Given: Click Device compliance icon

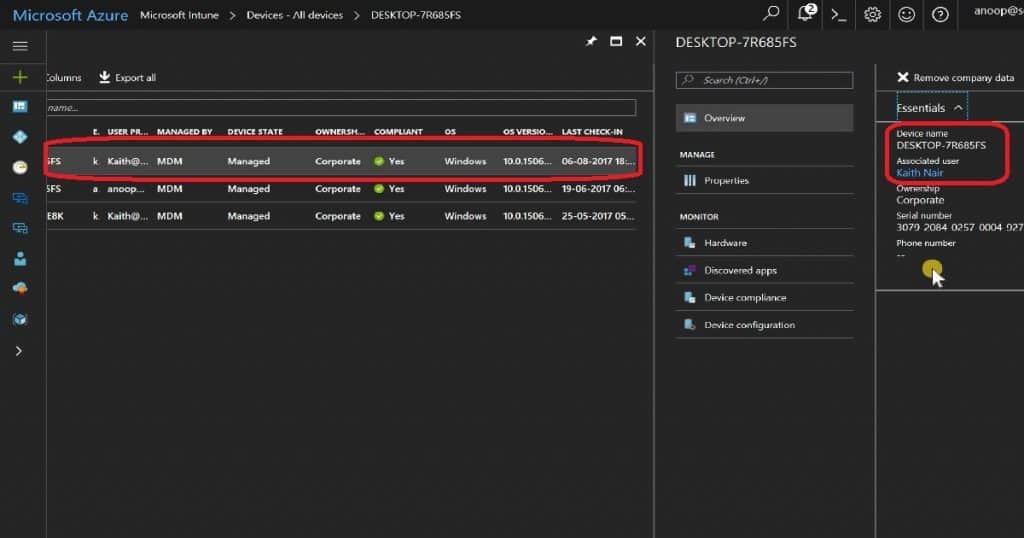Looking at the screenshot, I should (x=690, y=298).
